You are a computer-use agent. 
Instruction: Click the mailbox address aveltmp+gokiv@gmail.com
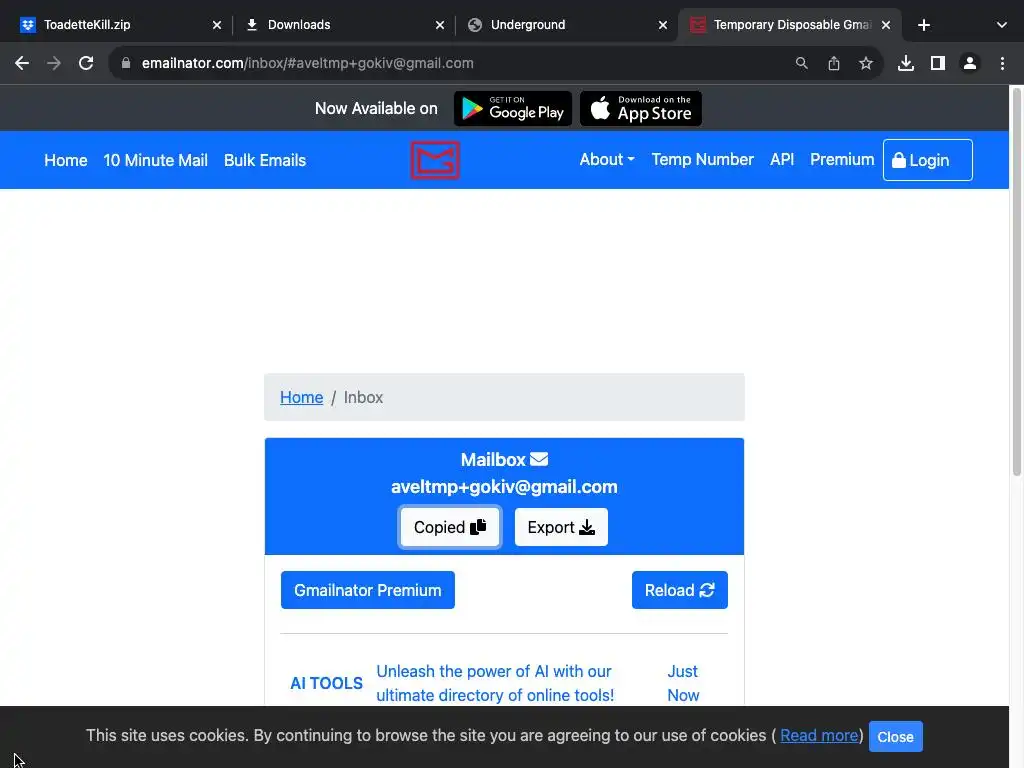pos(504,487)
